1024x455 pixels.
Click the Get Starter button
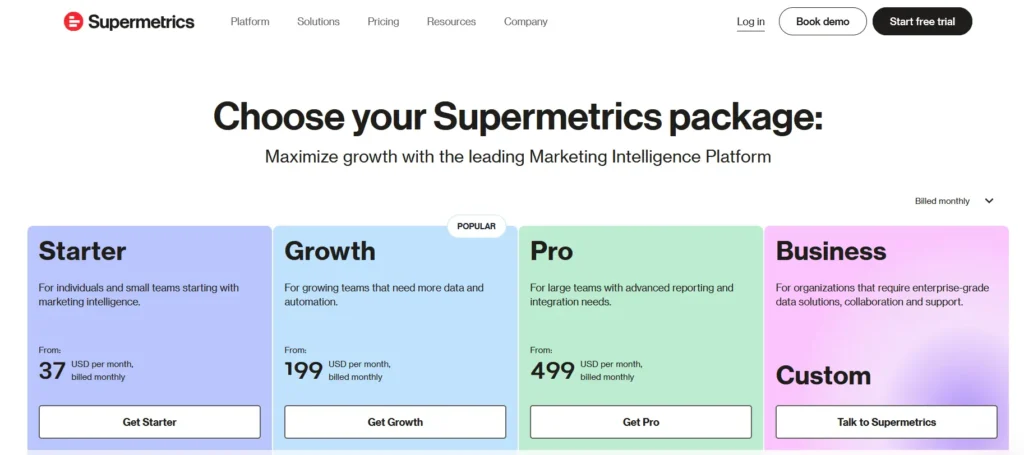click(150, 422)
